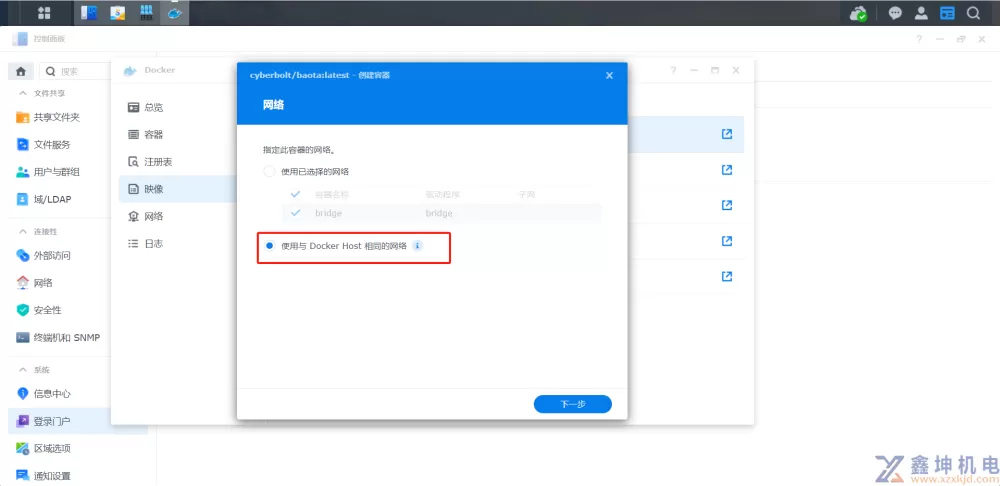Image resolution: width=1000 pixels, height=486 pixels.
Task: Open the main menu grid icon
Action: [x=45, y=13]
